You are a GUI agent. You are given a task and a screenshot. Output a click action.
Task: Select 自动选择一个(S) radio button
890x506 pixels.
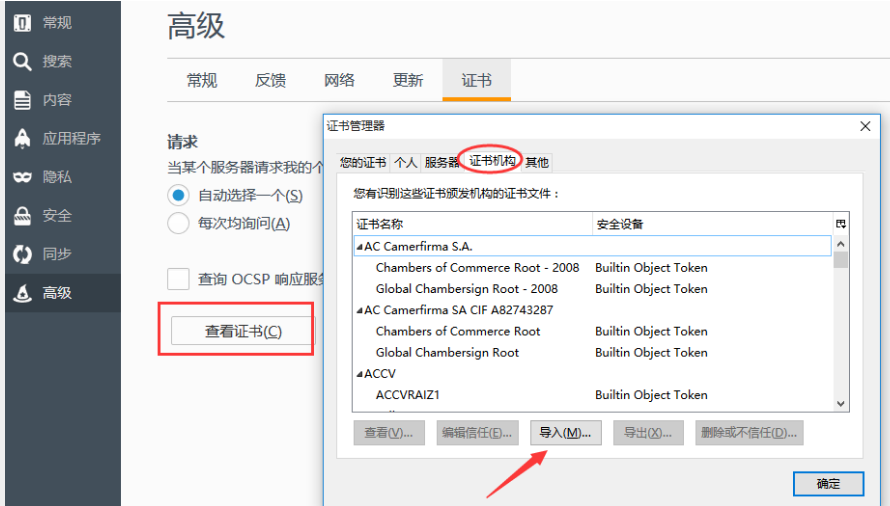[x=178, y=195]
